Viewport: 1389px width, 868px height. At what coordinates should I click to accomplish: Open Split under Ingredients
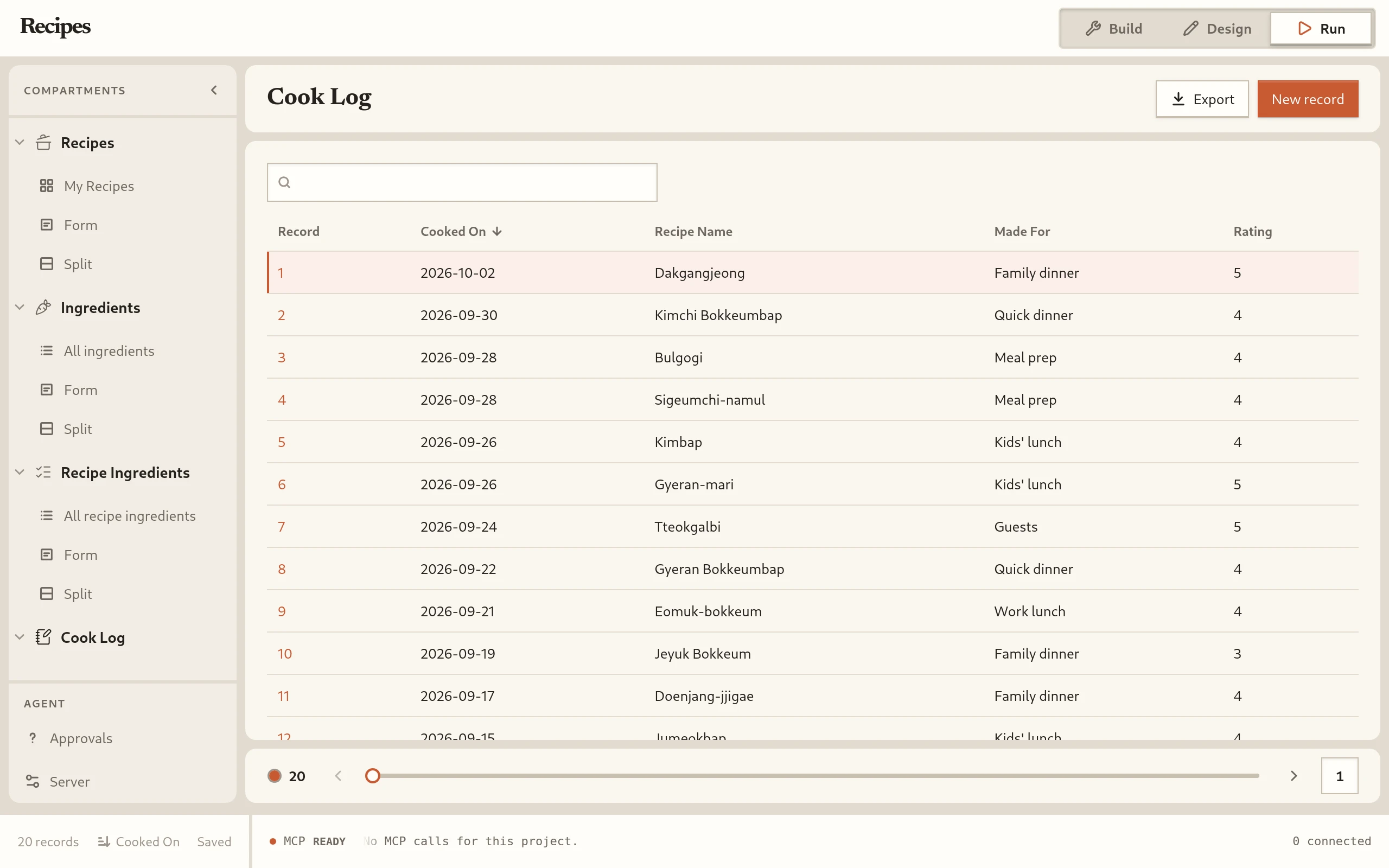coord(66,429)
